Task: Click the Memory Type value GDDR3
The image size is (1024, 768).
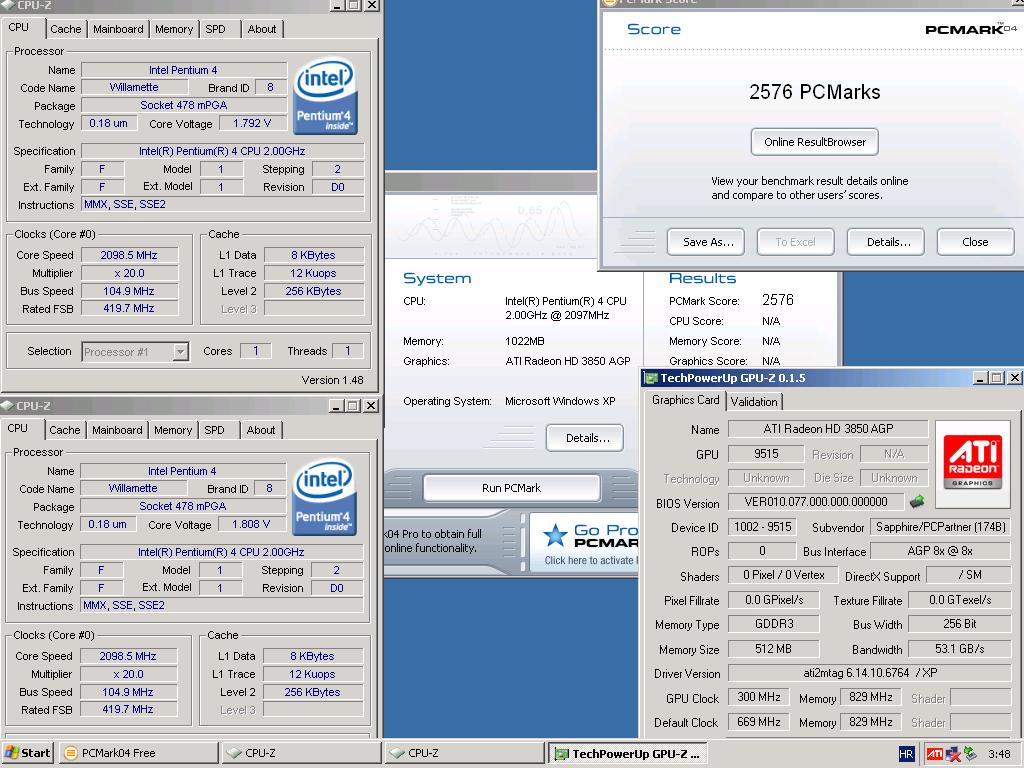Action: coord(774,624)
